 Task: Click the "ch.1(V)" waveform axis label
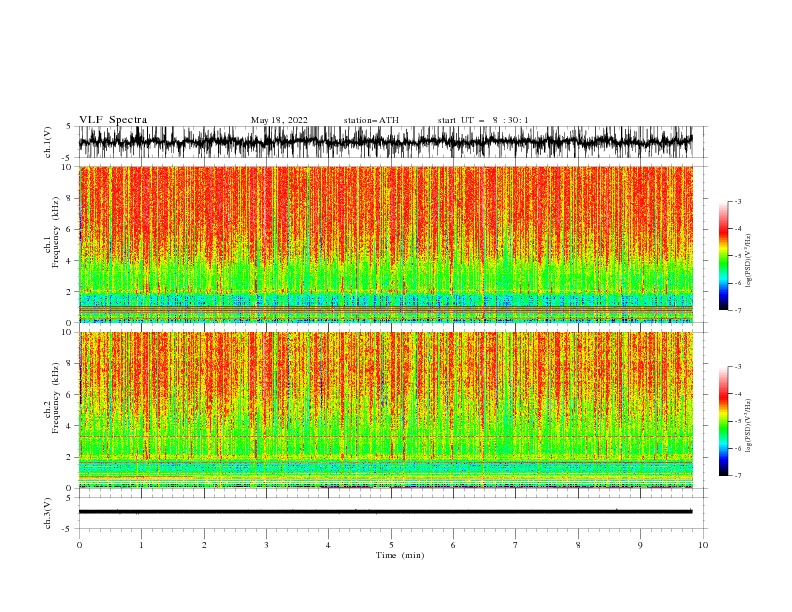coord(48,142)
